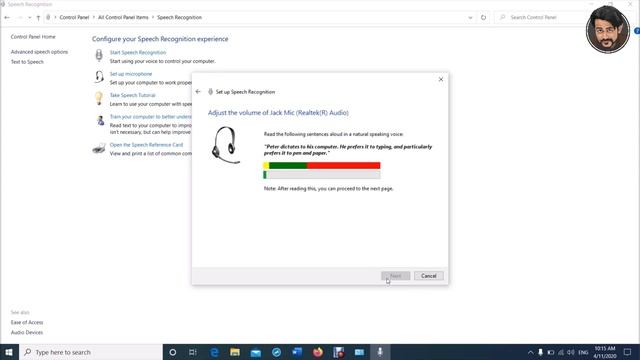Click the Speech Reference Card printer icon
This screenshot has height=360, width=640.
coord(99,148)
